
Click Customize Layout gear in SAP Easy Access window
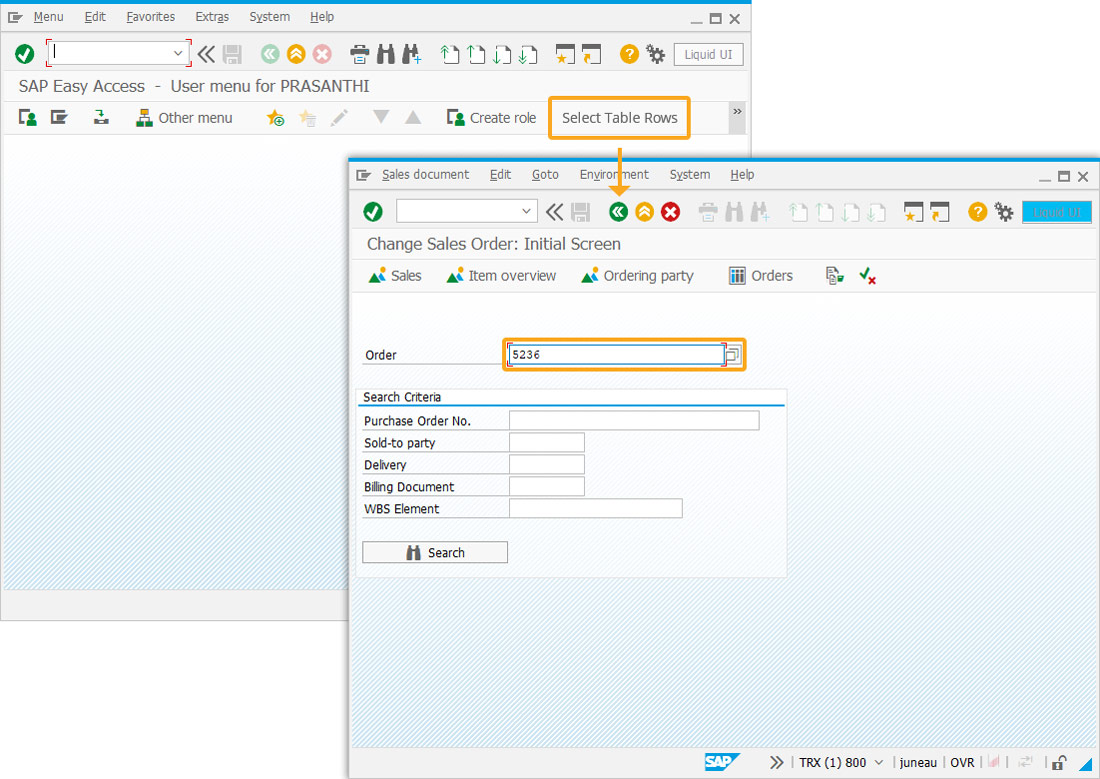[655, 54]
